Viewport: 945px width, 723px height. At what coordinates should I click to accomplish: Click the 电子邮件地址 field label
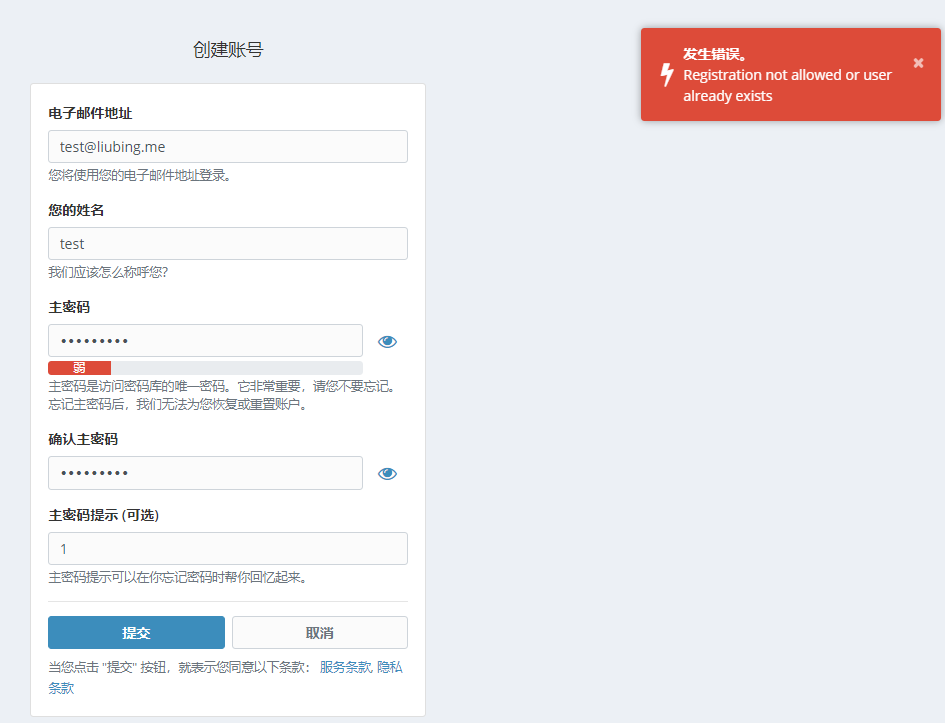tap(91, 113)
